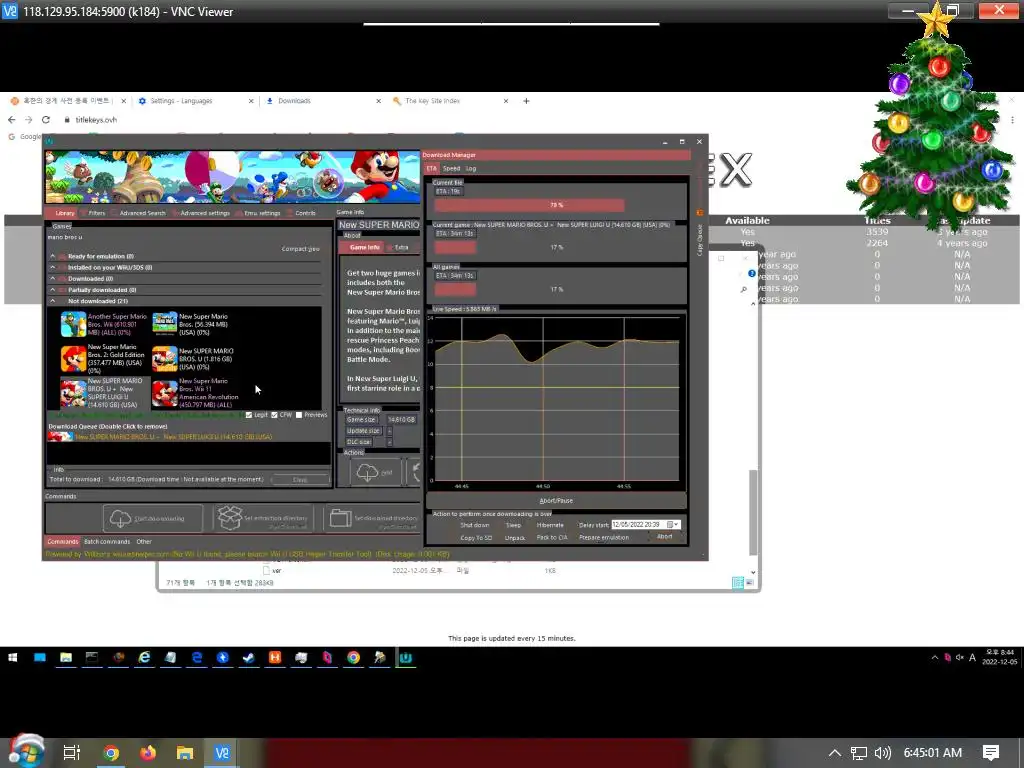
Task: Open File Explorer in the remote taskbar
Action: coord(66,658)
